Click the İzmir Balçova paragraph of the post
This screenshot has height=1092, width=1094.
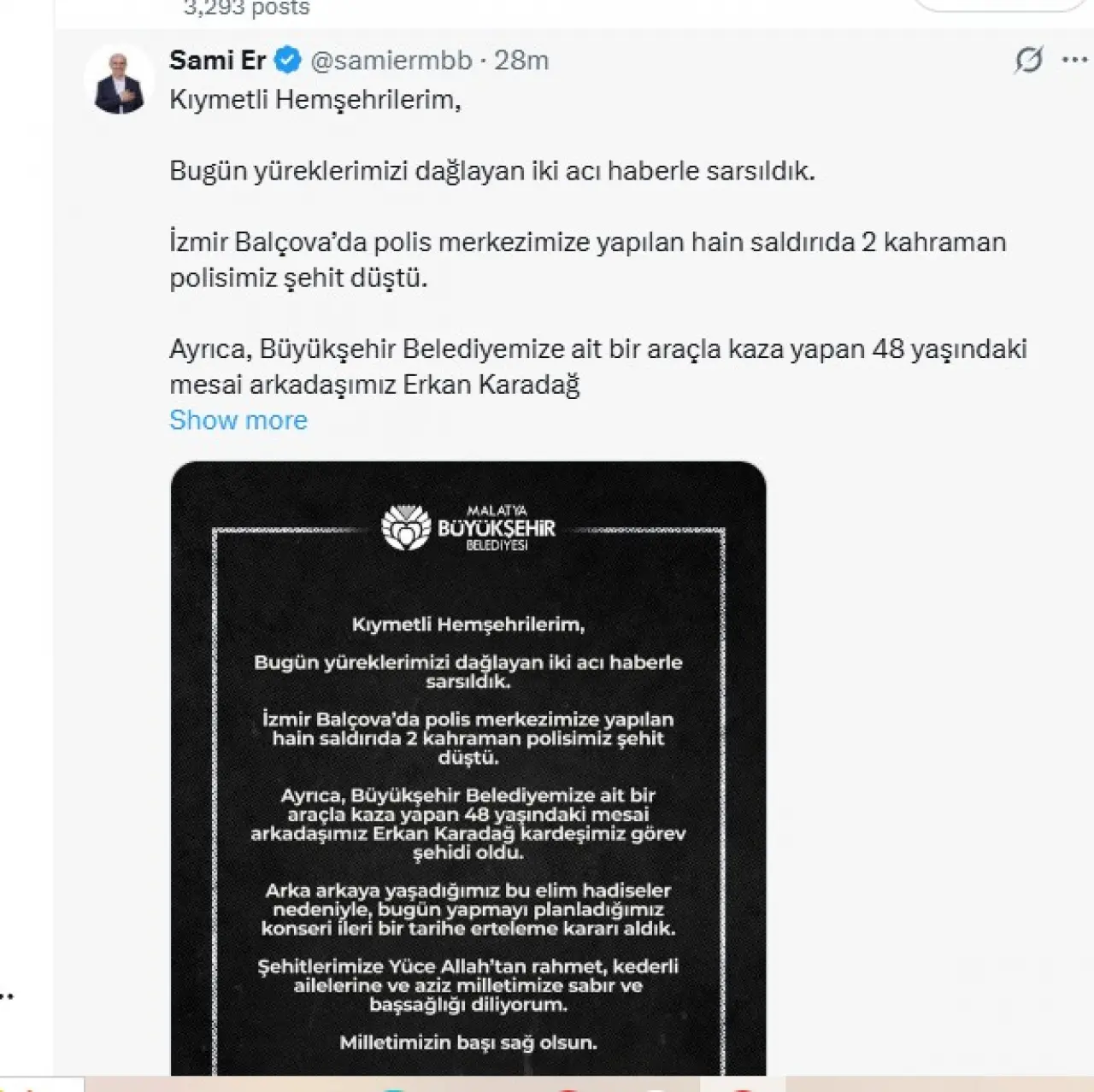(588, 260)
